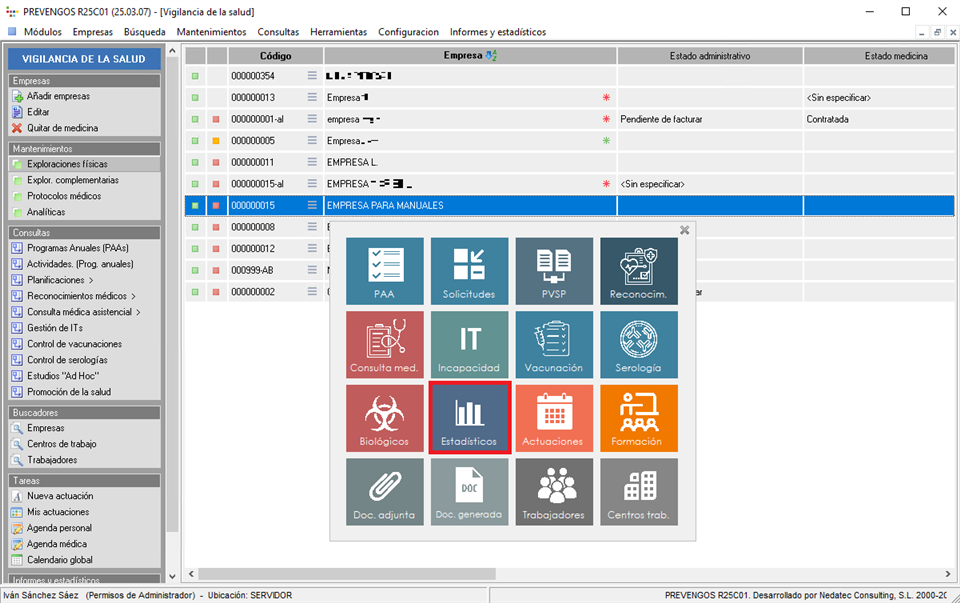Viewport: 960px width, 603px height.
Task: Open the Herramientas menu
Action: click(x=338, y=32)
